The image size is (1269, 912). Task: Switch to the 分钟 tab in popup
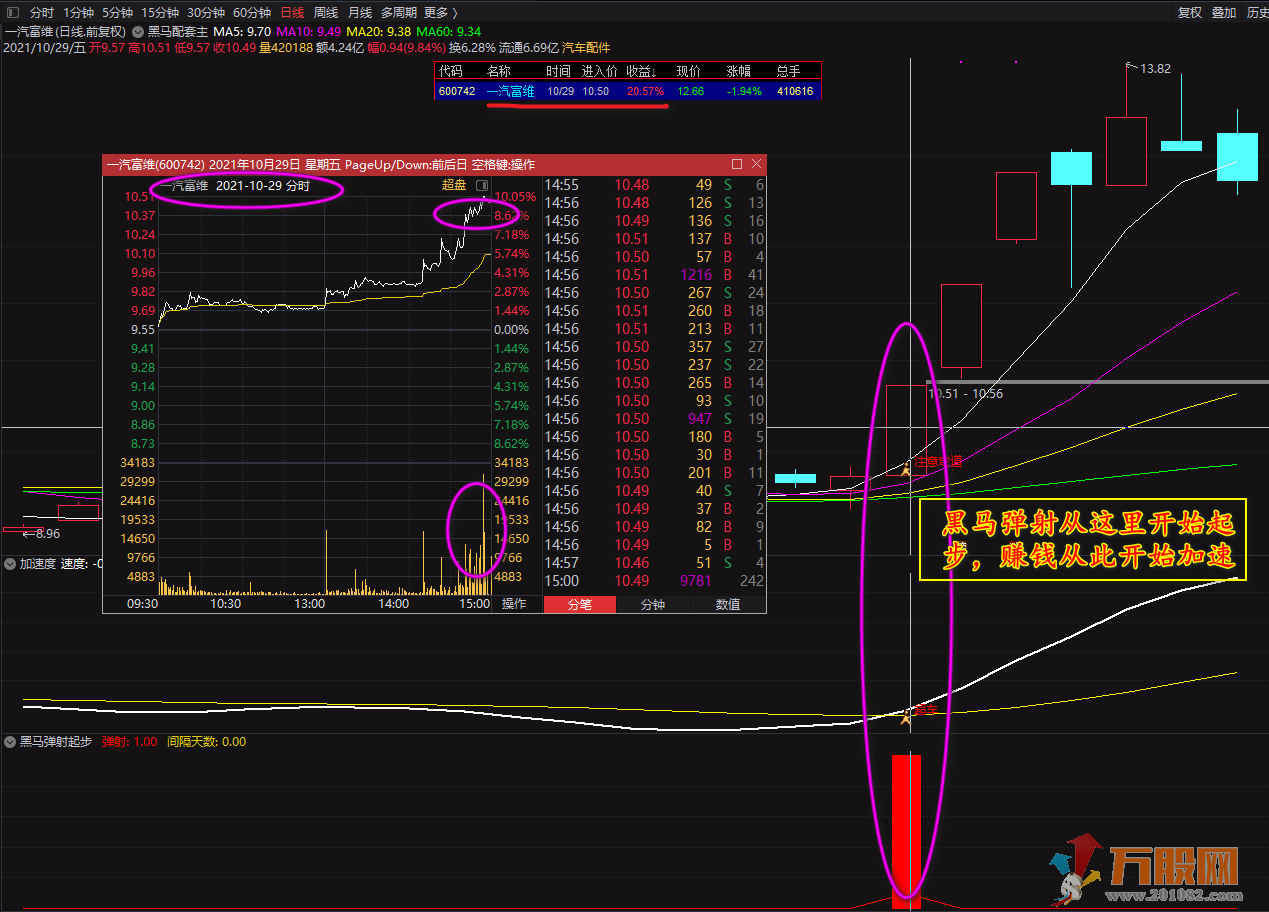click(653, 604)
